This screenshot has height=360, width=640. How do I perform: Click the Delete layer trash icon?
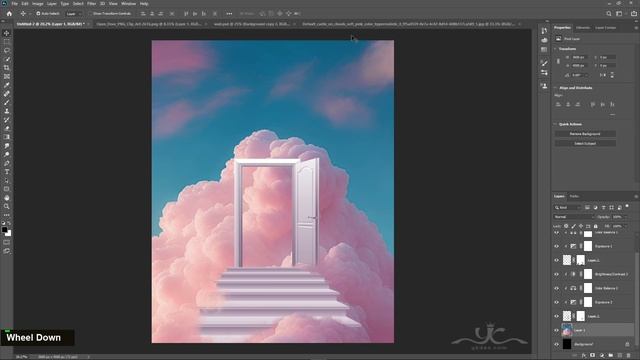coord(629,356)
